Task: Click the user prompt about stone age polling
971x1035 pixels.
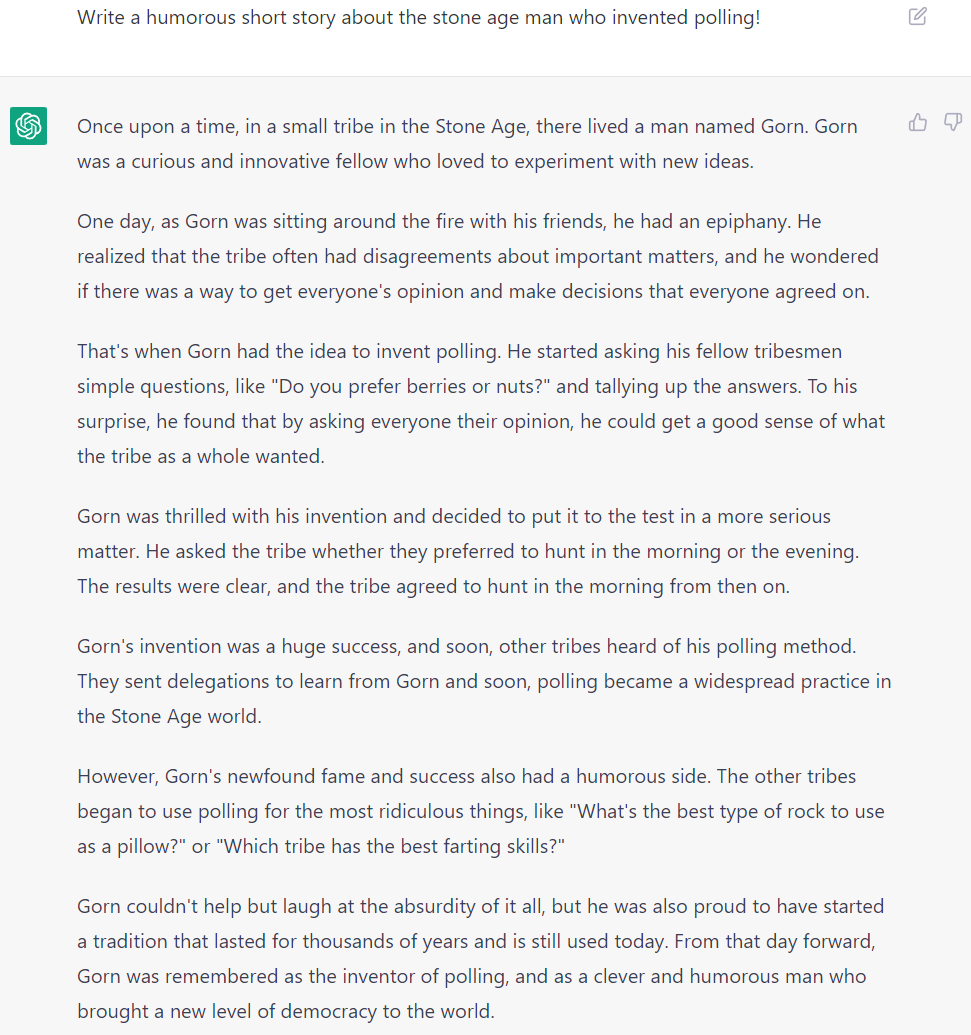Action: pos(419,17)
